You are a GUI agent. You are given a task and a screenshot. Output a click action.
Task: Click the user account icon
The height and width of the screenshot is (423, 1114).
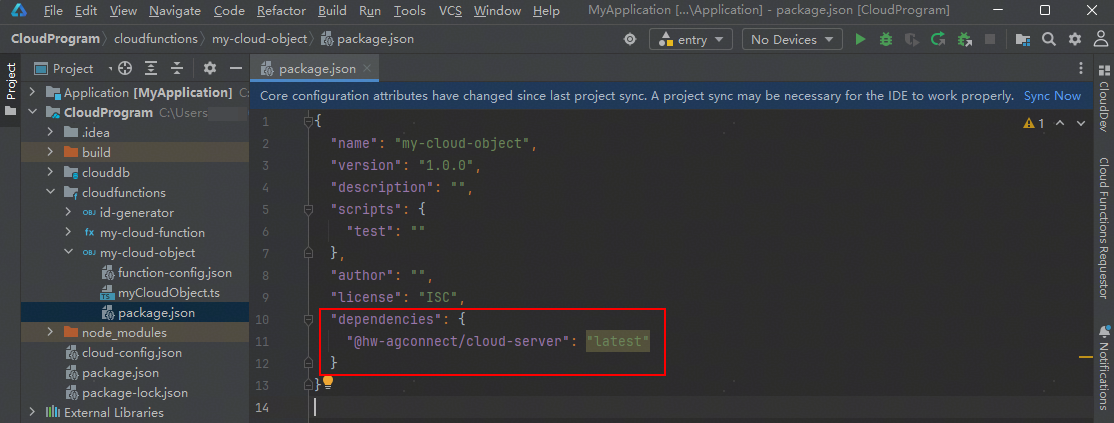pos(1100,40)
